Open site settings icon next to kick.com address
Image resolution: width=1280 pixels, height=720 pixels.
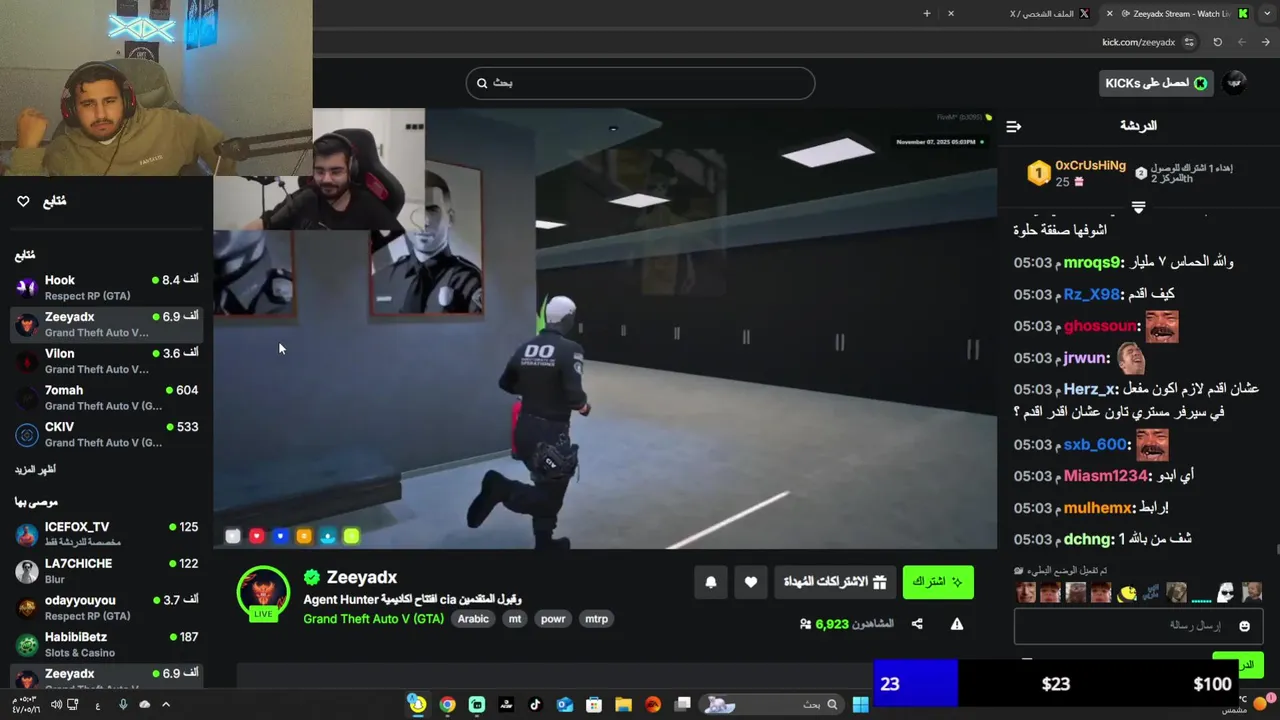[x=1189, y=42]
